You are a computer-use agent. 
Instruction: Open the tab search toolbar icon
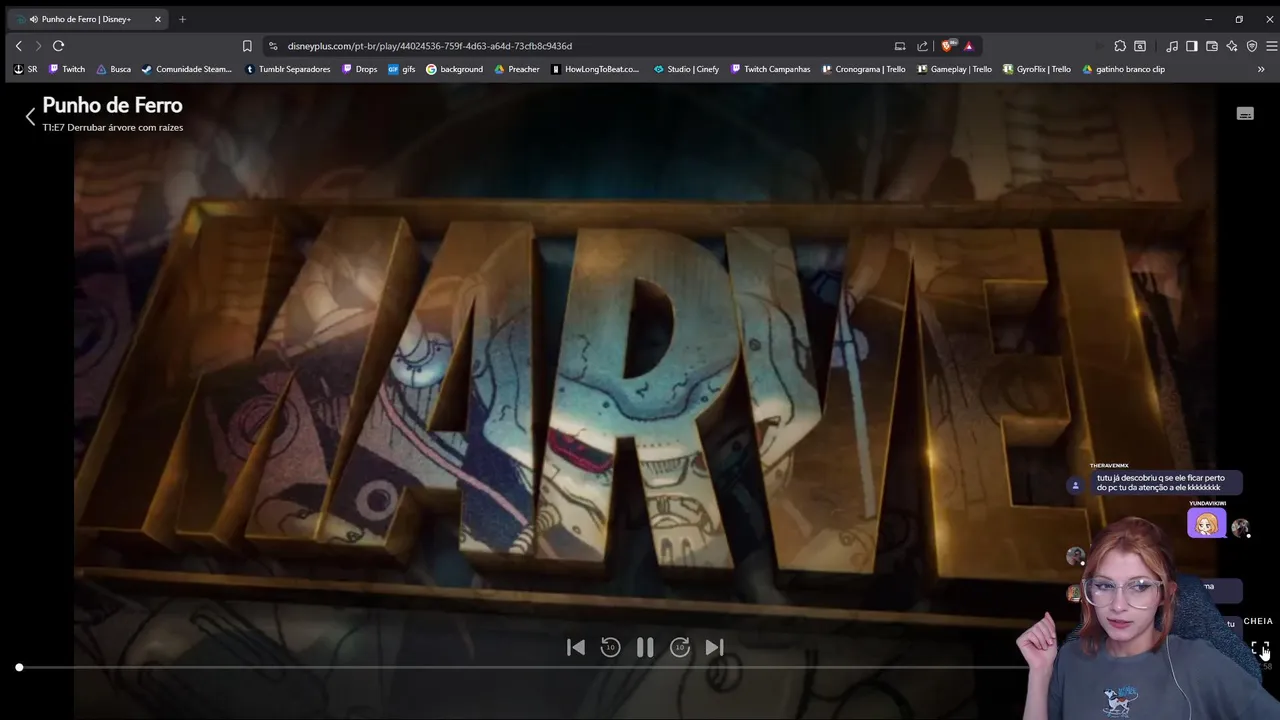(1140, 46)
